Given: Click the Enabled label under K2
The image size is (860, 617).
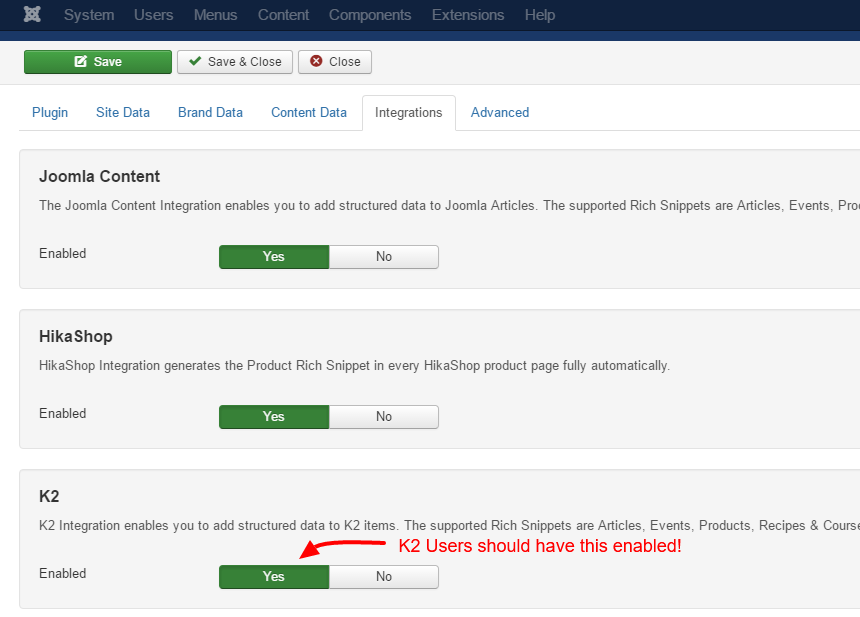Looking at the screenshot, I should point(63,574).
